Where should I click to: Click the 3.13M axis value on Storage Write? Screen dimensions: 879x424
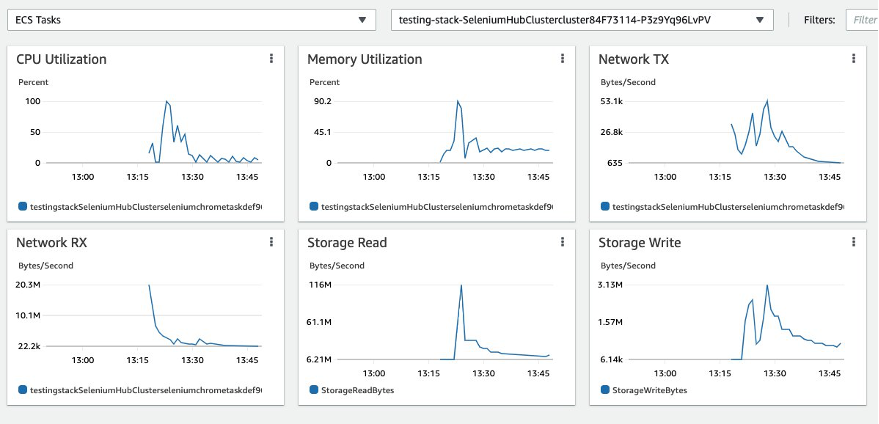click(x=612, y=285)
